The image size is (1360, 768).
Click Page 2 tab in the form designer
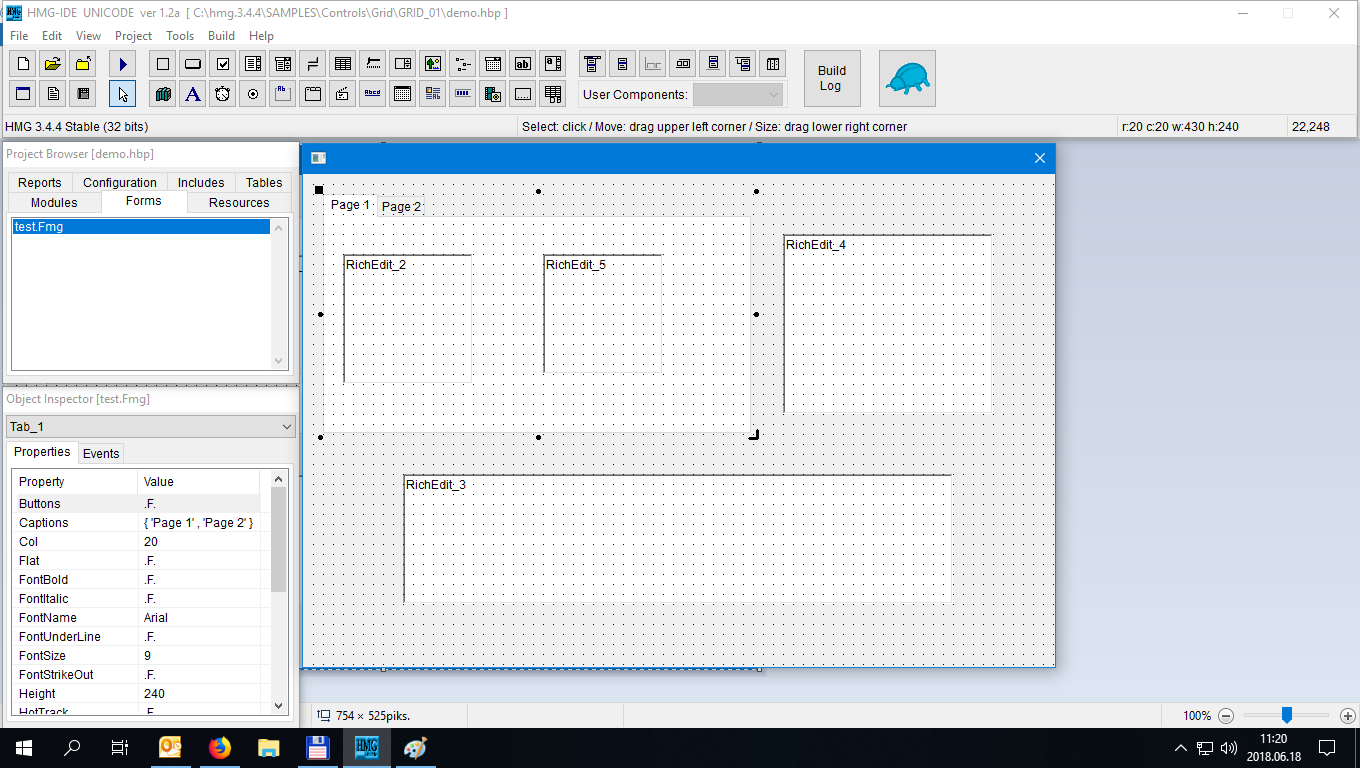(x=402, y=207)
